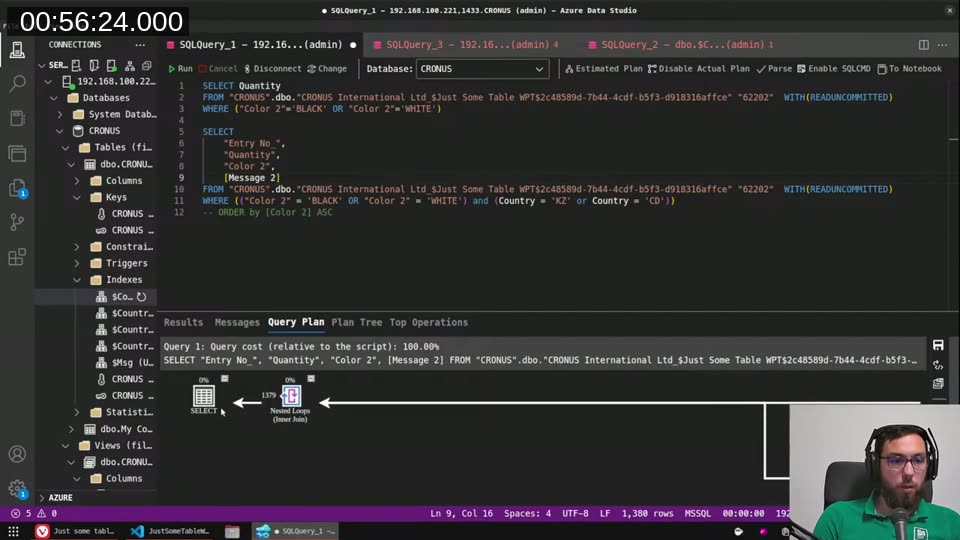
Task: Collapse the SELECT plan node minus box
Action: pos(225,378)
